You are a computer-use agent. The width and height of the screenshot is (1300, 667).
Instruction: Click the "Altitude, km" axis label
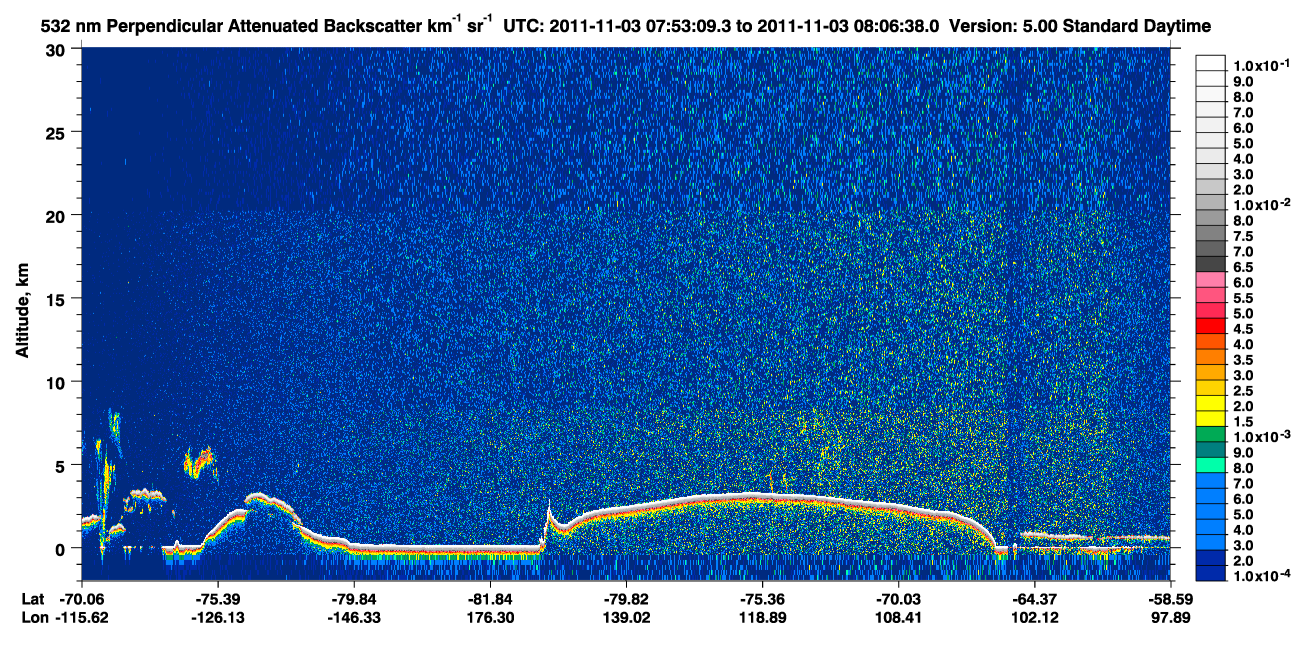click(x=21, y=311)
